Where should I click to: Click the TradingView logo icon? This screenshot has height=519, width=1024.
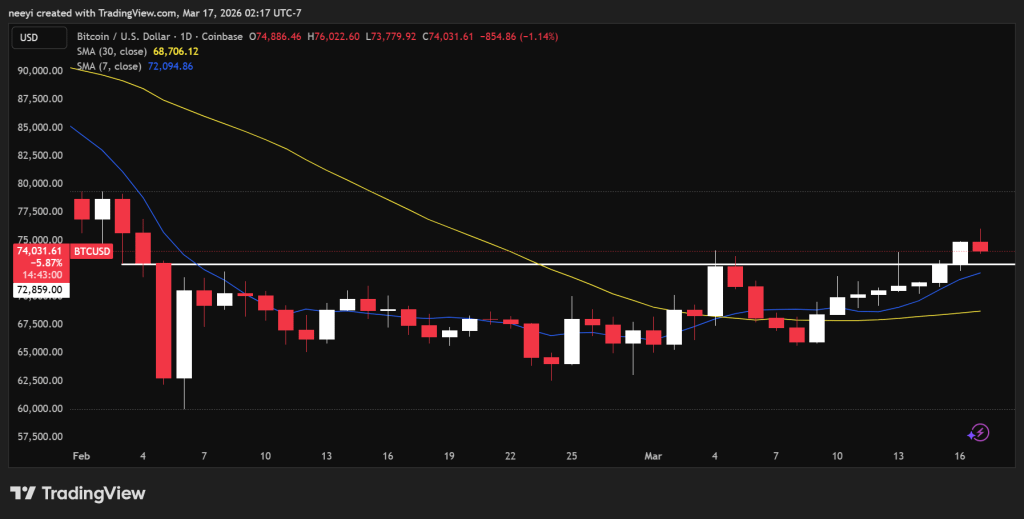(22, 493)
